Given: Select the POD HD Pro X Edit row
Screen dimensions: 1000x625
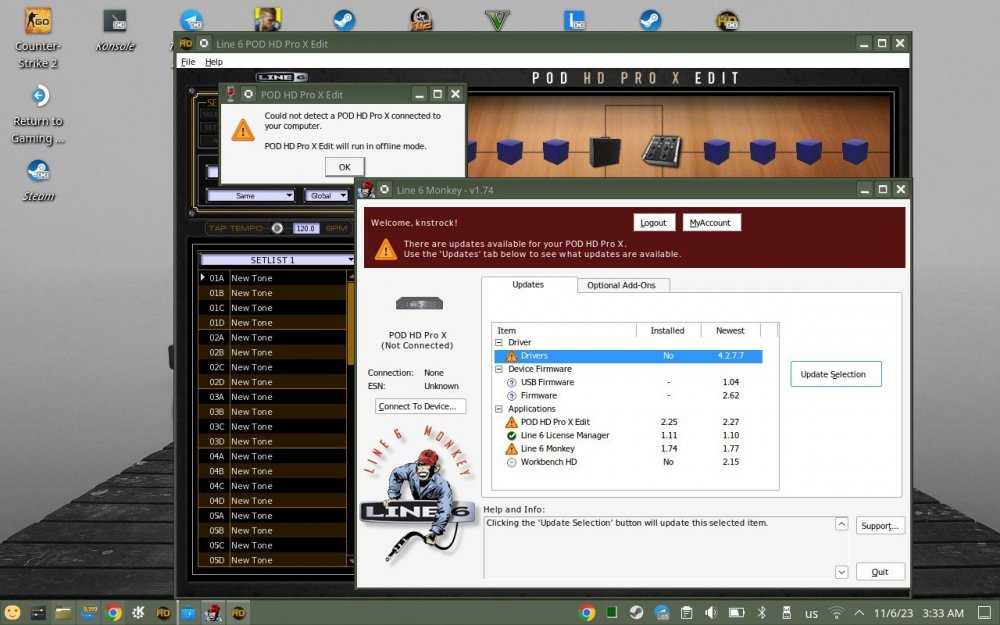Looking at the screenshot, I should point(555,422).
